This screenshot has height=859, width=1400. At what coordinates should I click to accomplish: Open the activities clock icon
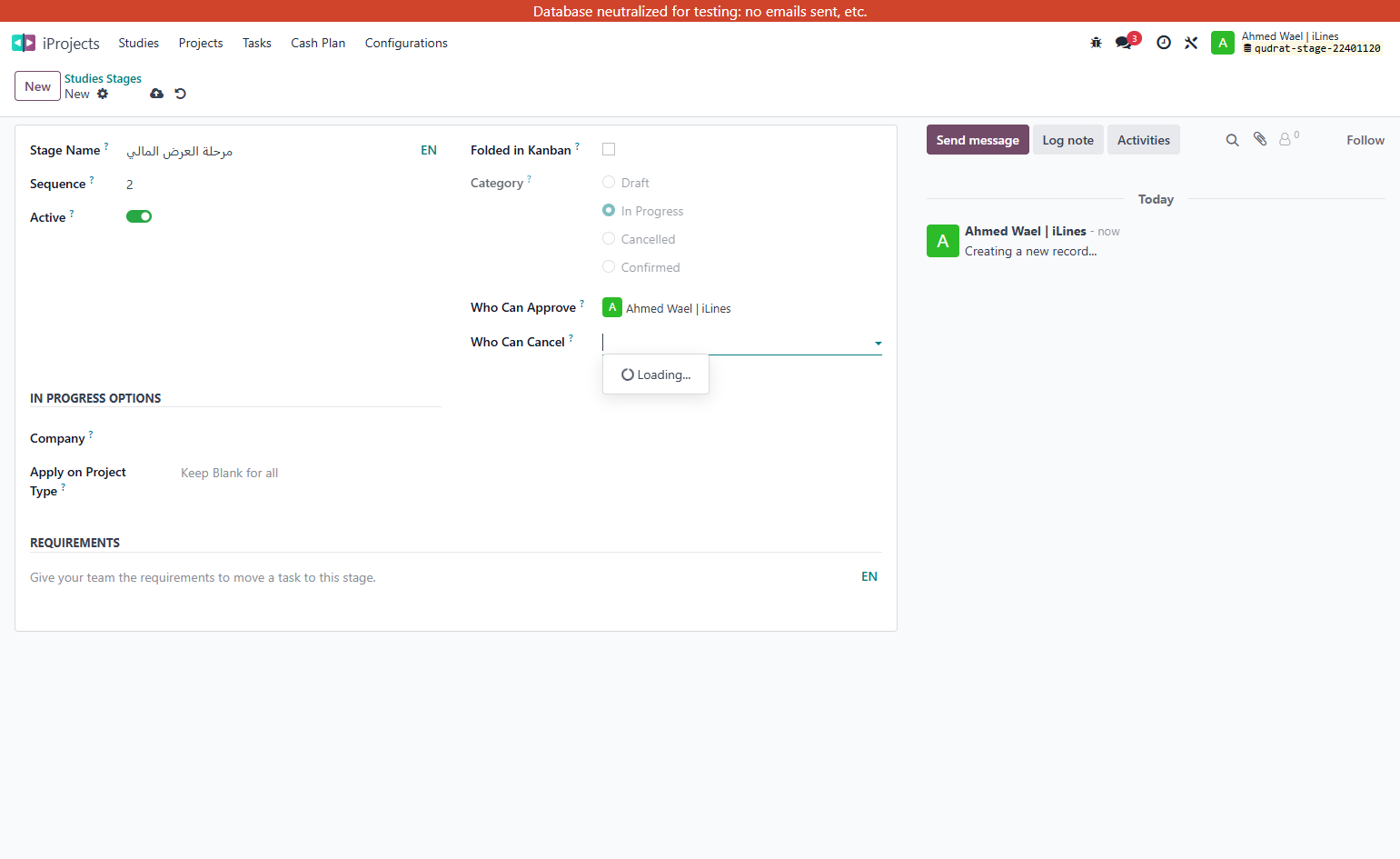pos(1164,43)
